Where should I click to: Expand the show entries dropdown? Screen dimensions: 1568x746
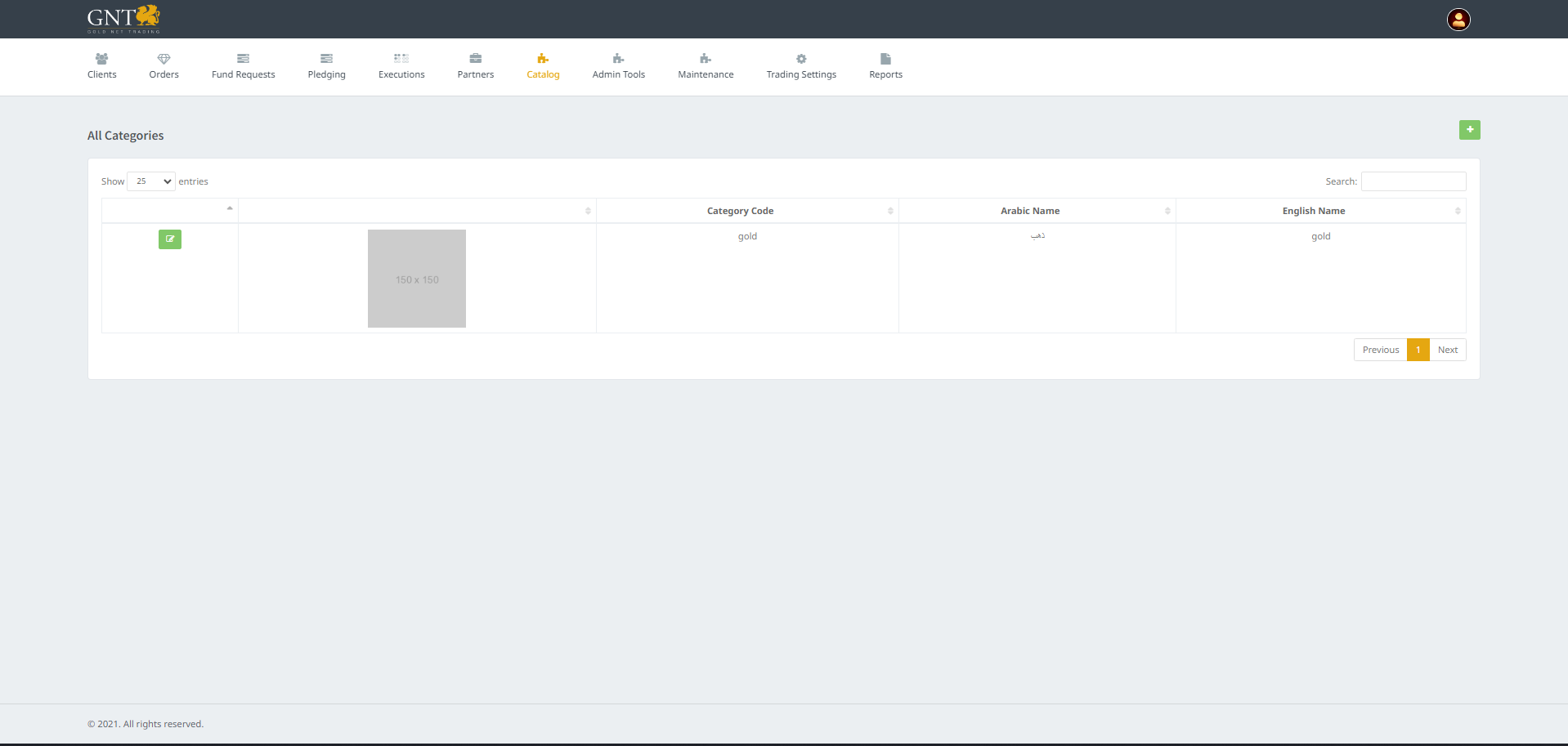(151, 181)
